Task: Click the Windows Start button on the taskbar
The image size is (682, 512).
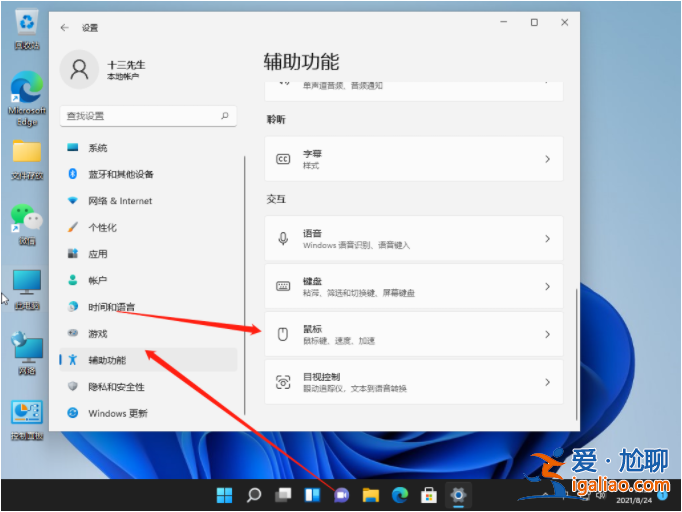Action: (224, 495)
